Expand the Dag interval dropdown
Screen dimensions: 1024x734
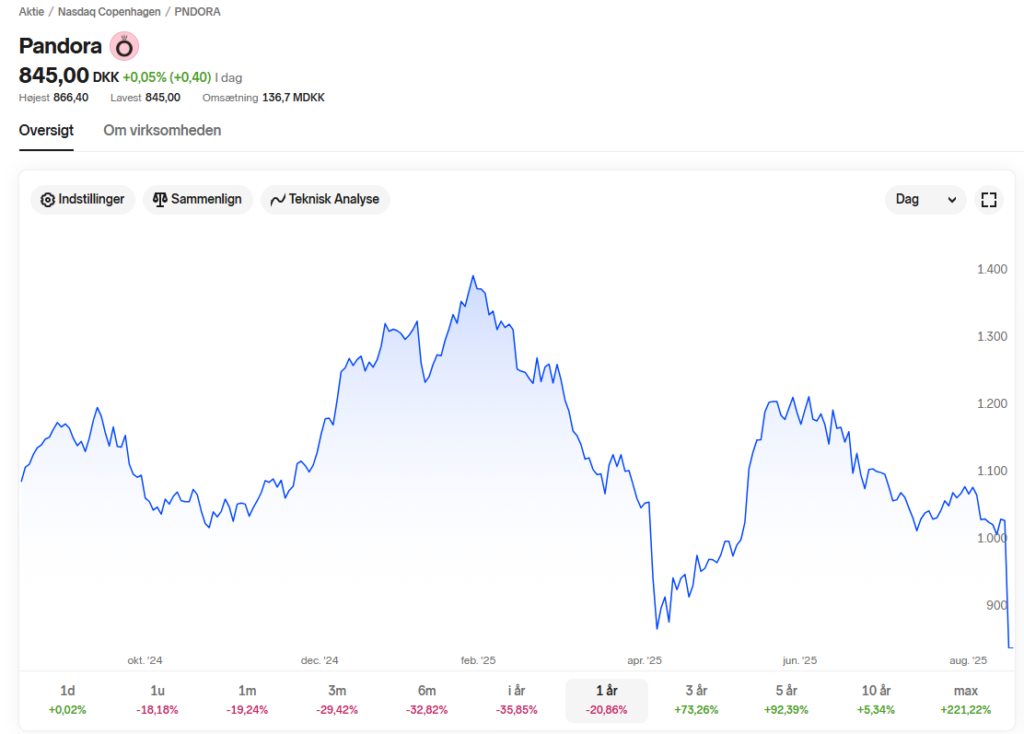coord(925,199)
